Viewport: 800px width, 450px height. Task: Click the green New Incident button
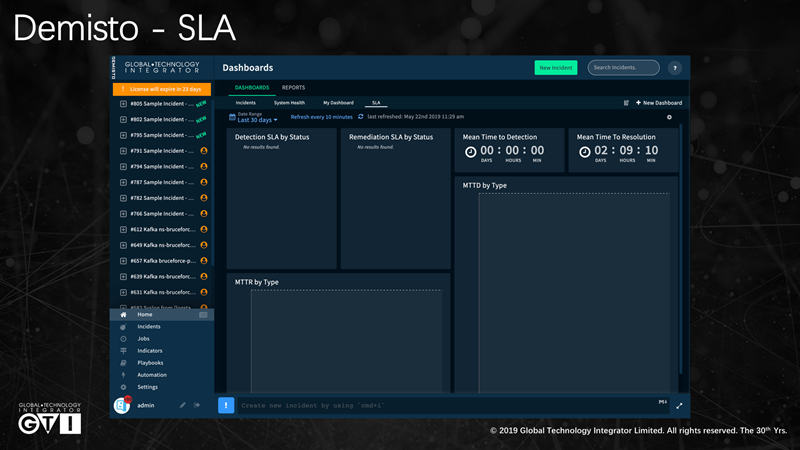pos(556,68)
